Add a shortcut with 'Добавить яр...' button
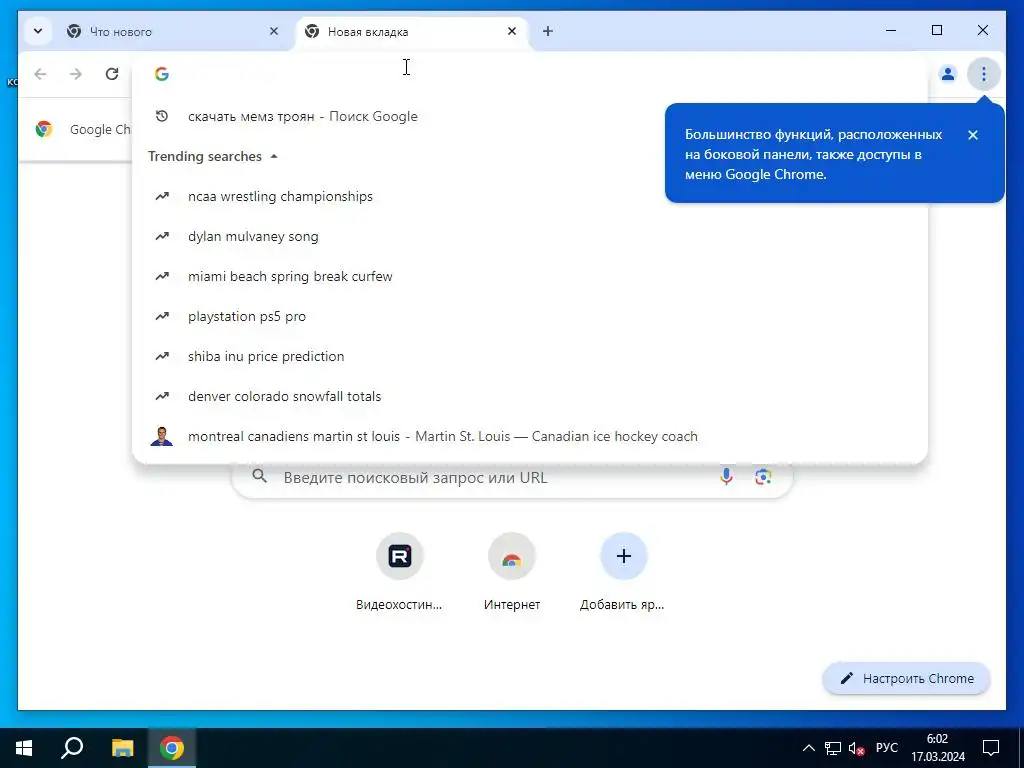The width and height of the screenshot is (1024, 768). [x=623, y=572]
